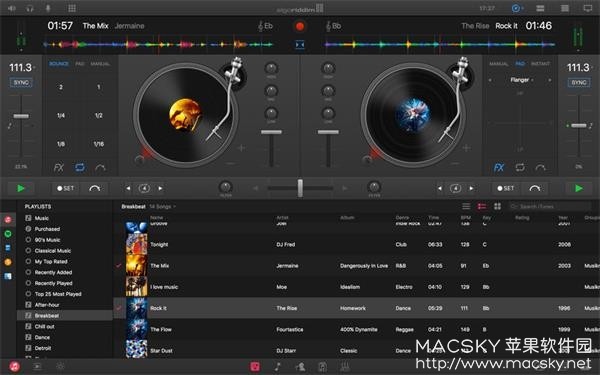Switch to BOUNCE tab on left deck

[59, 64]
